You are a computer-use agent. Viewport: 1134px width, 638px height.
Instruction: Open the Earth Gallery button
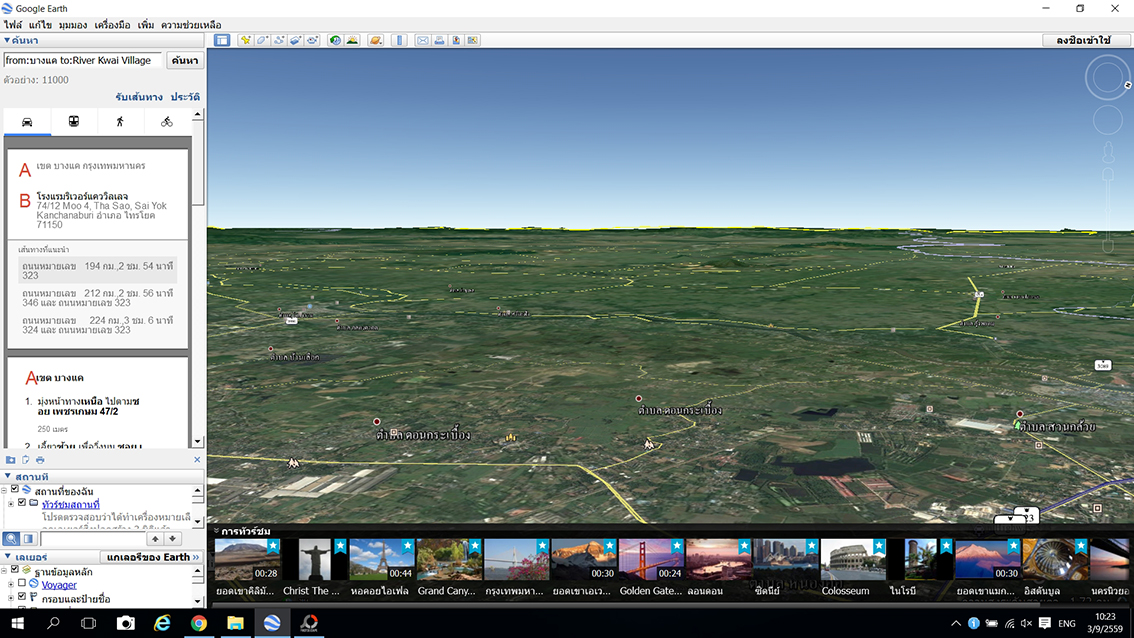click(152, 556)
